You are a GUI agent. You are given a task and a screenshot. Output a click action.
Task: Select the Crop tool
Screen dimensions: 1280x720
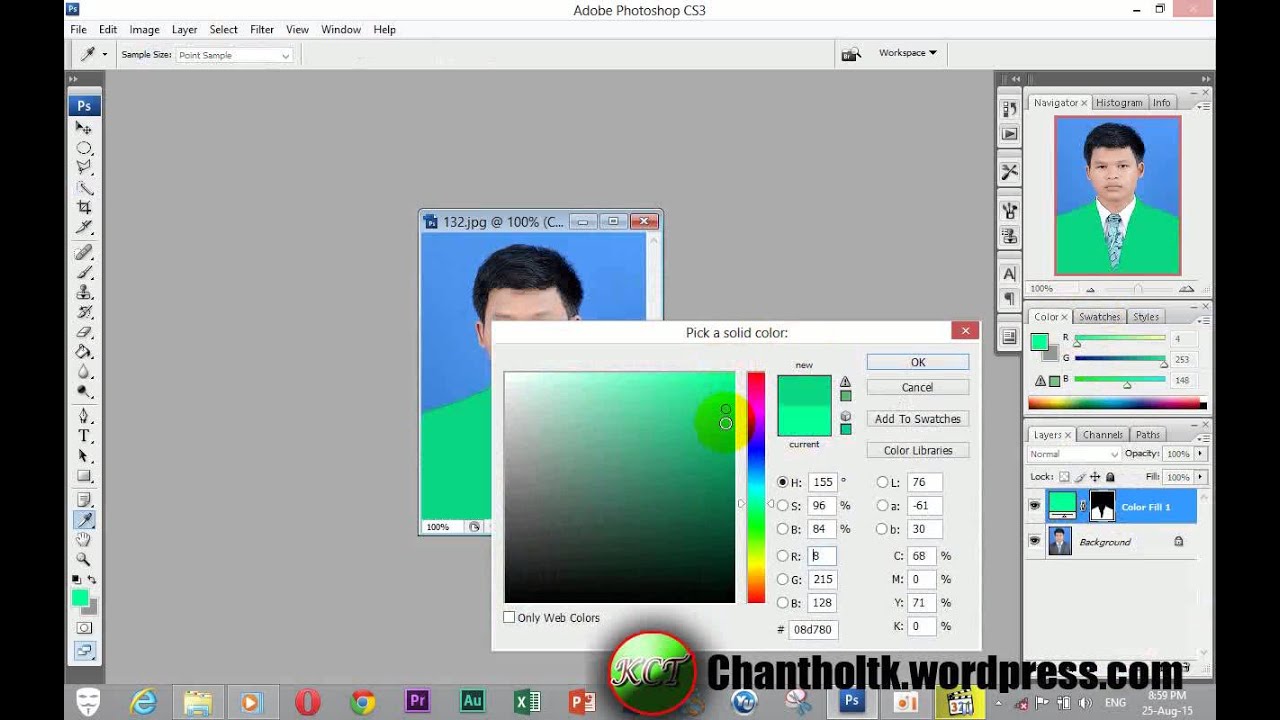coord(84,208)
